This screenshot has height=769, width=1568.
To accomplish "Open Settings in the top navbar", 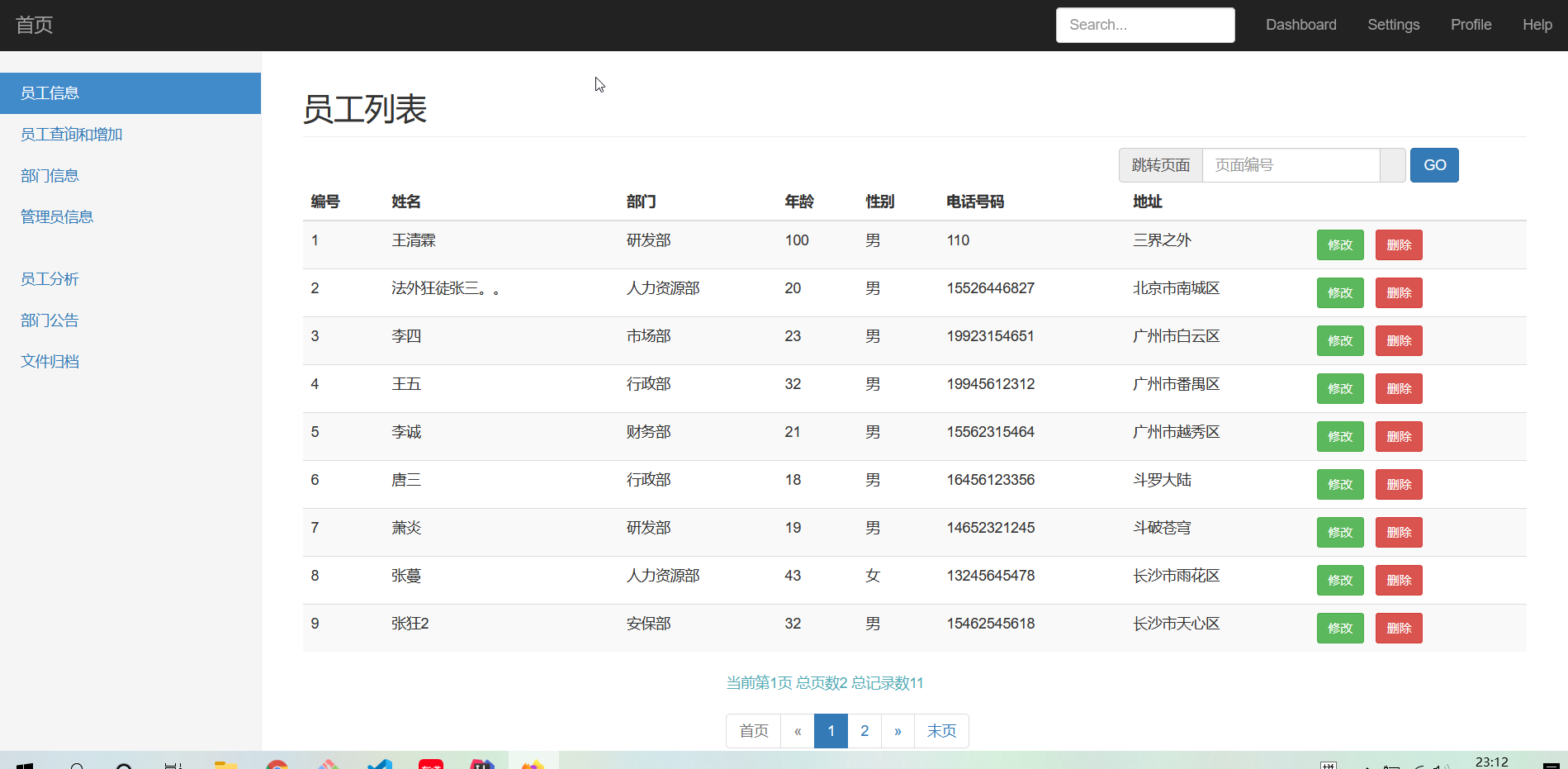I will [x=1393, y=25].
